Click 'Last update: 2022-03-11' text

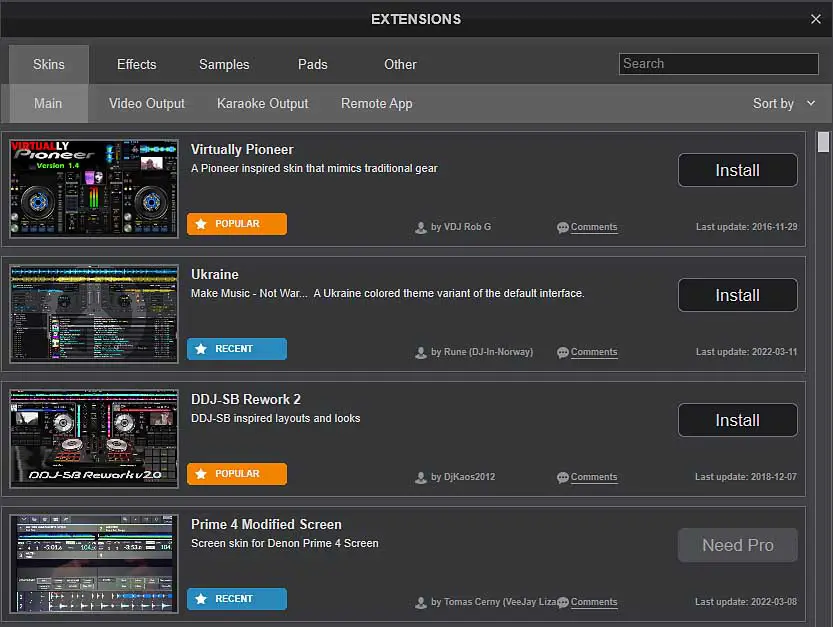click(746, 352)
